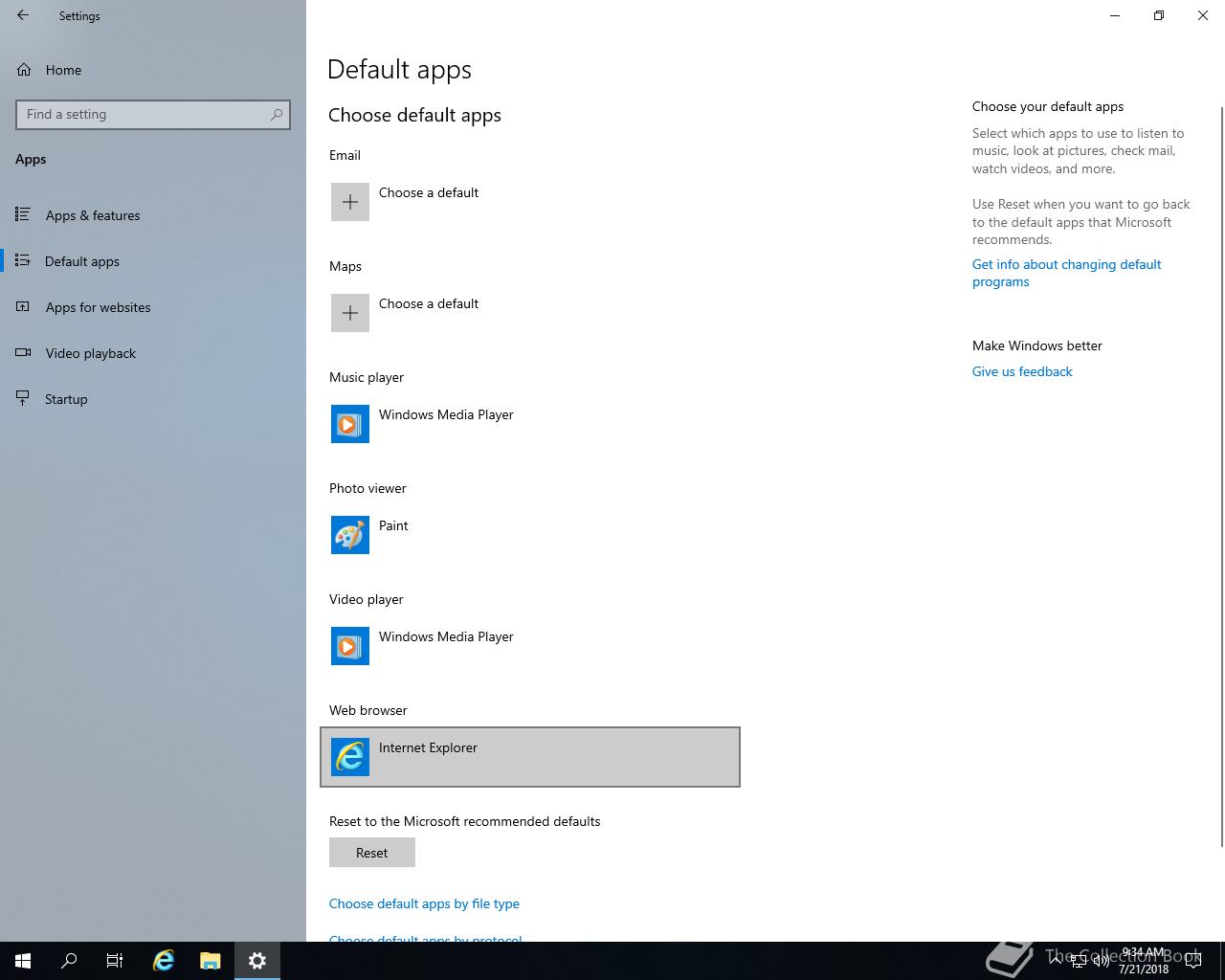Click the plus icon under Email
The width and height of the screenshot is (1225, 980).
350,202
